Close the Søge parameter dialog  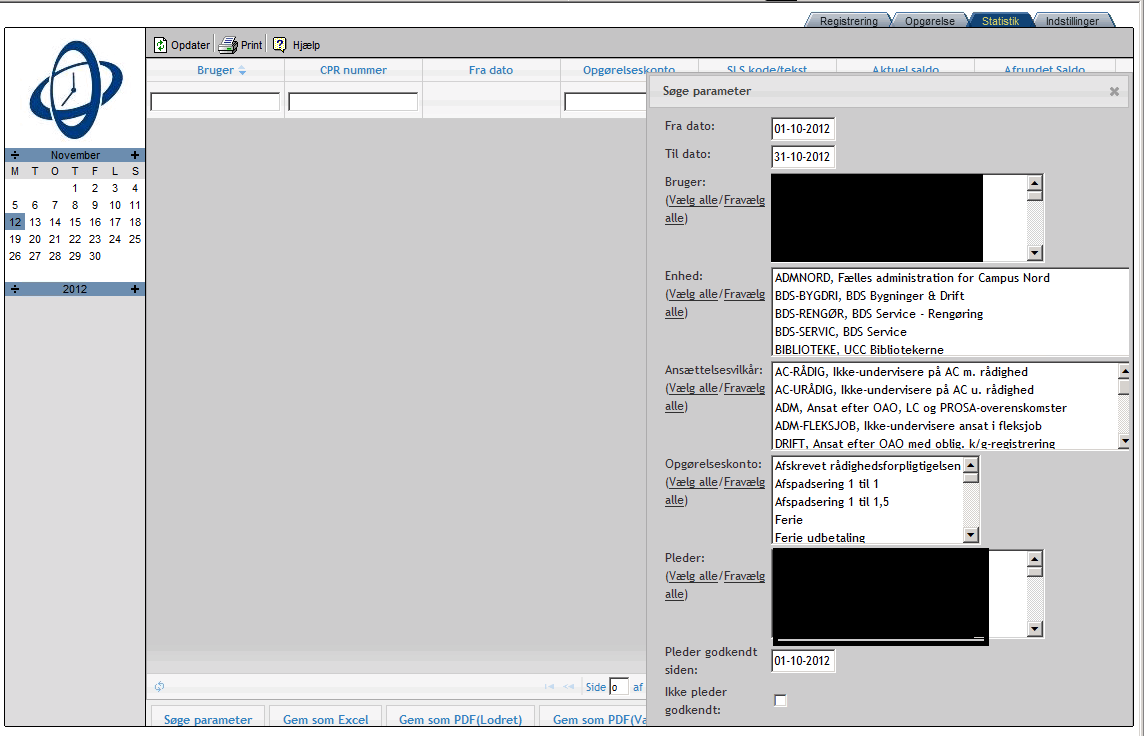coord(1114,91)
